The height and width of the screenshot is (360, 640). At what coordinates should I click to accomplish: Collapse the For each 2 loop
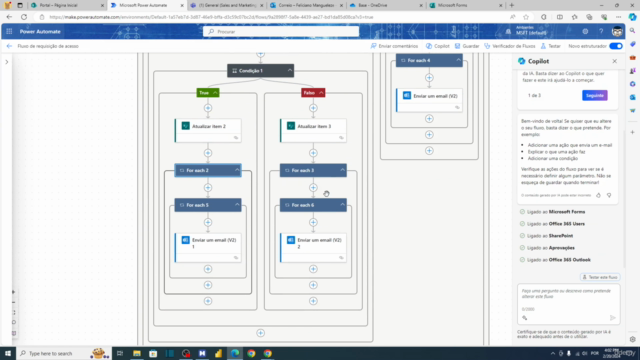[x=237, y=170]
